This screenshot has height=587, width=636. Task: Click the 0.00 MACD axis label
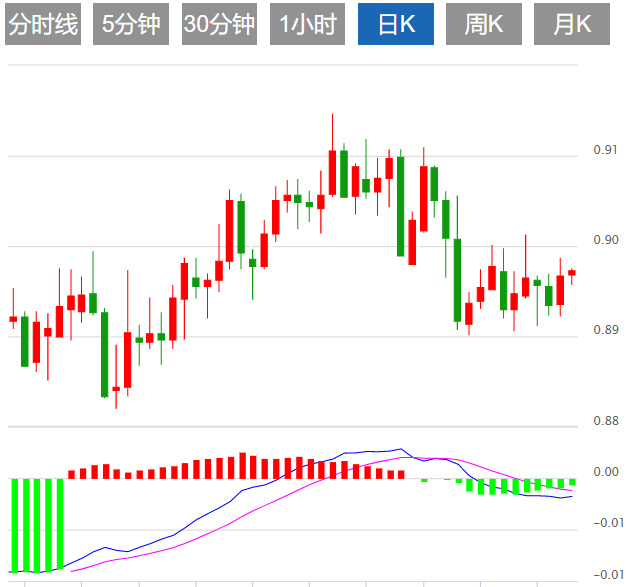[x=606, y=472]
